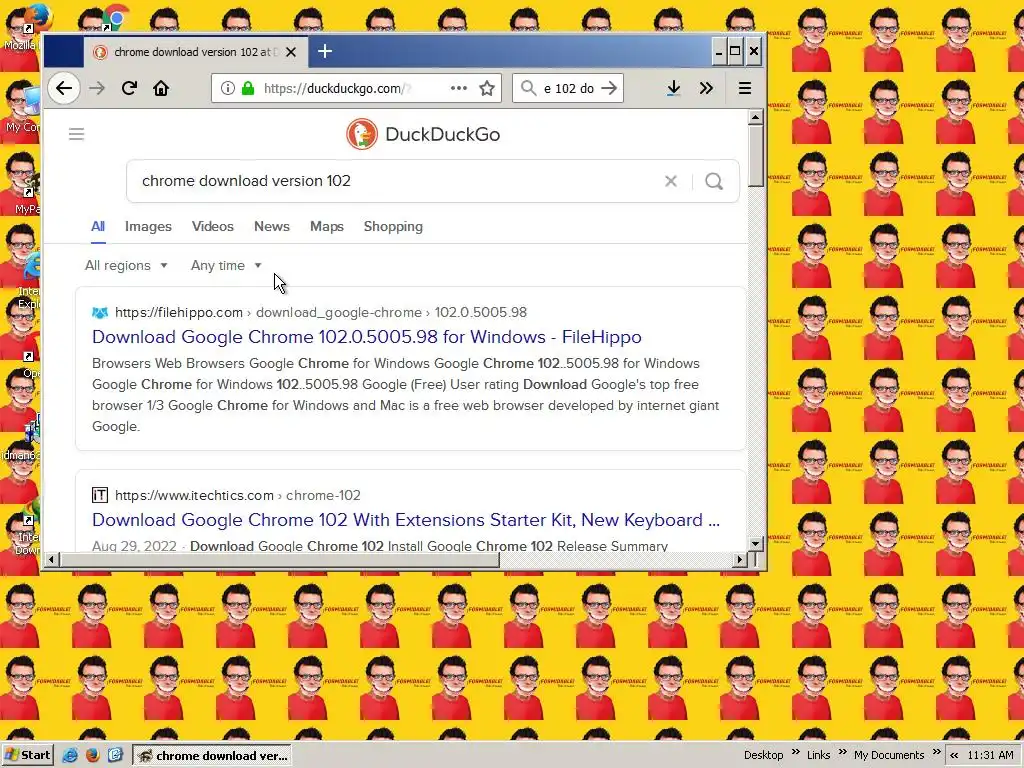Expand the Desktop toolbar chevron on taskbar

coord(796,752)
